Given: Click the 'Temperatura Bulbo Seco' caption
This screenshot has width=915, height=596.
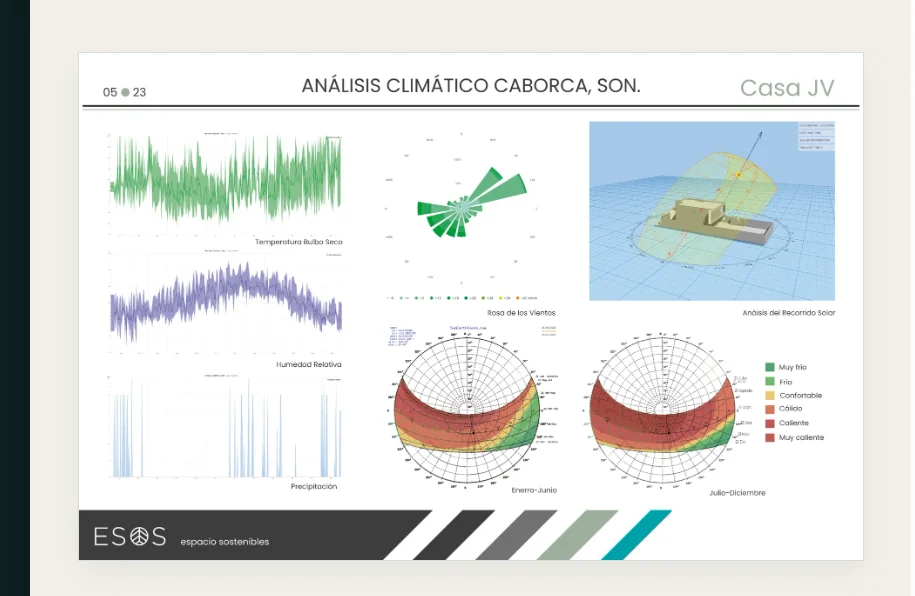Looking at the screenshot, I should pos(299,242).
